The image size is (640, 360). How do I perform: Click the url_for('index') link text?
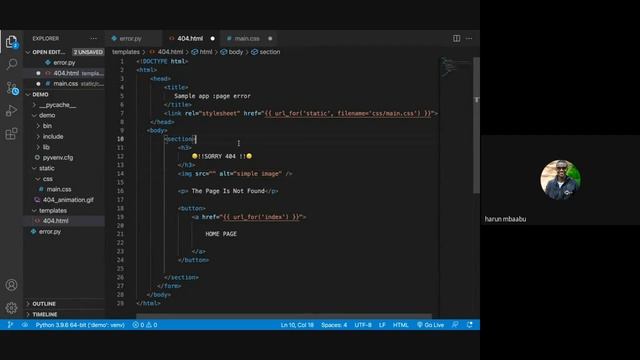pyautogui.click(x=262, y=217)
